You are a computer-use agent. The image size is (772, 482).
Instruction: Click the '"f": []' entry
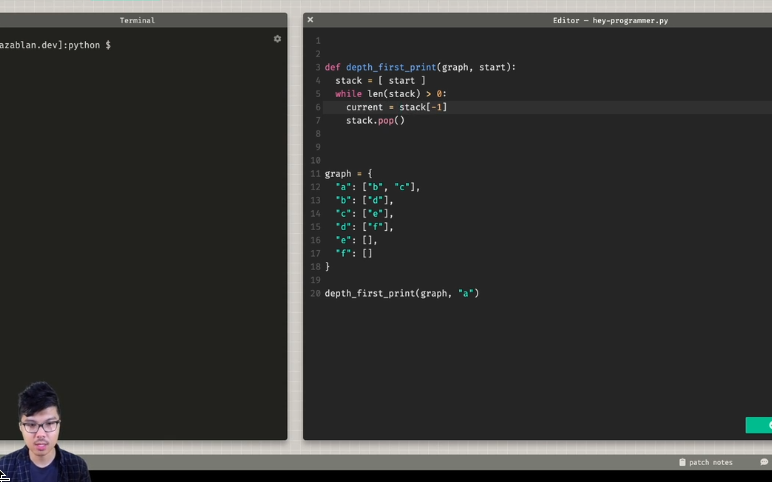(354, 253)
